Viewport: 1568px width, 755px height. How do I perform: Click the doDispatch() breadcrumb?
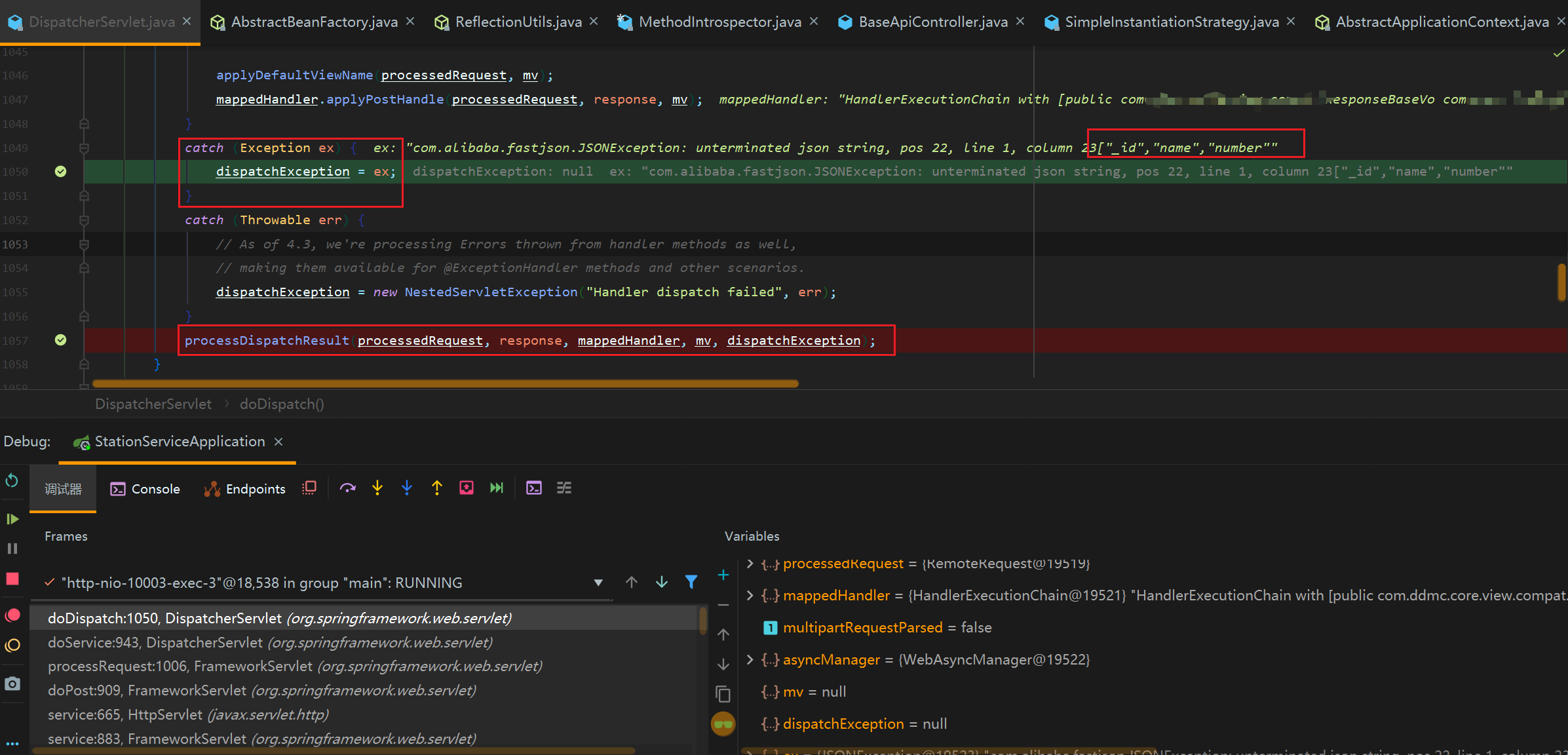(282, 404)
